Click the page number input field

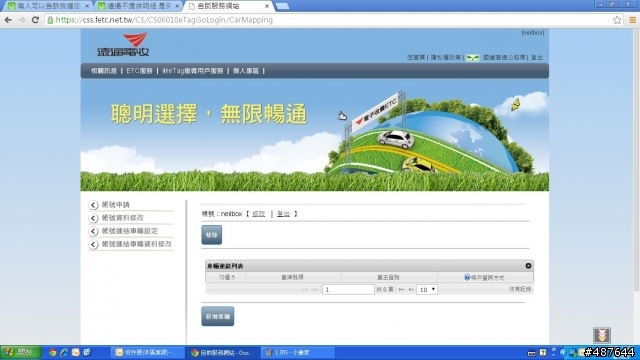(348, 289)
